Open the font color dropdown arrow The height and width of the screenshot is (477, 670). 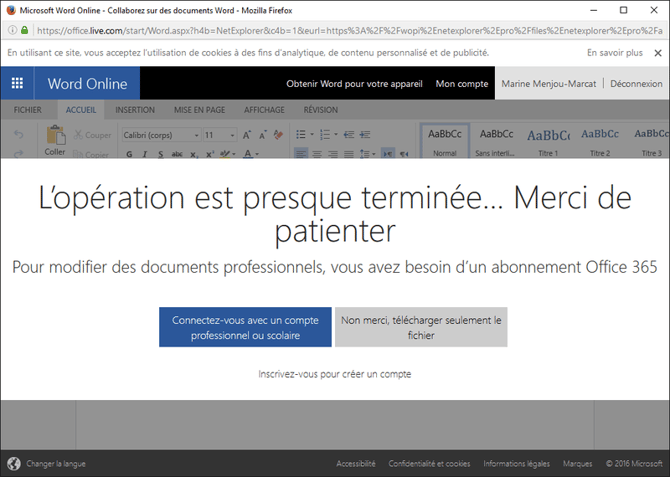point(257,154)
